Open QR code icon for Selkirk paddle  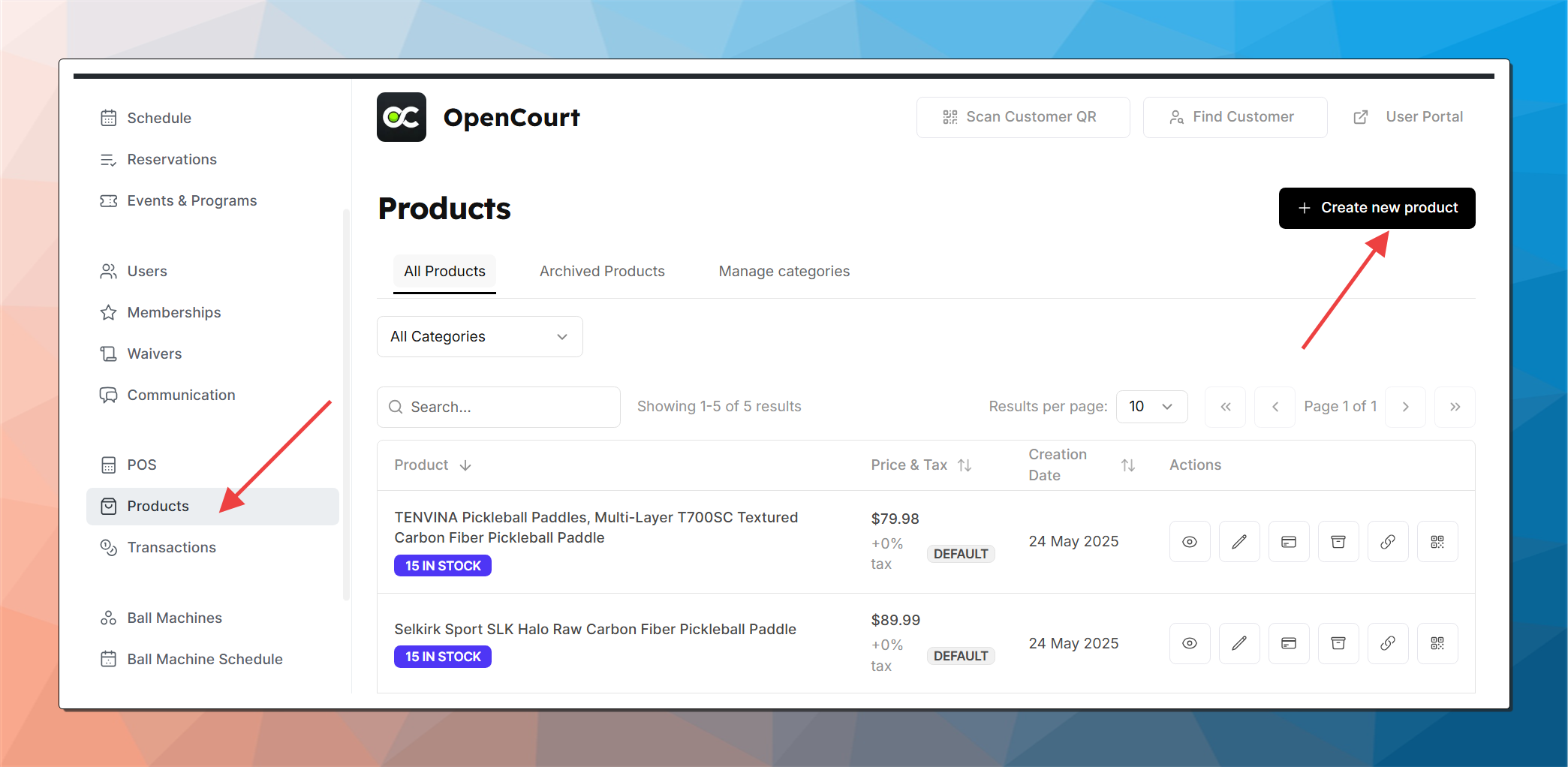click(1437, 643)
